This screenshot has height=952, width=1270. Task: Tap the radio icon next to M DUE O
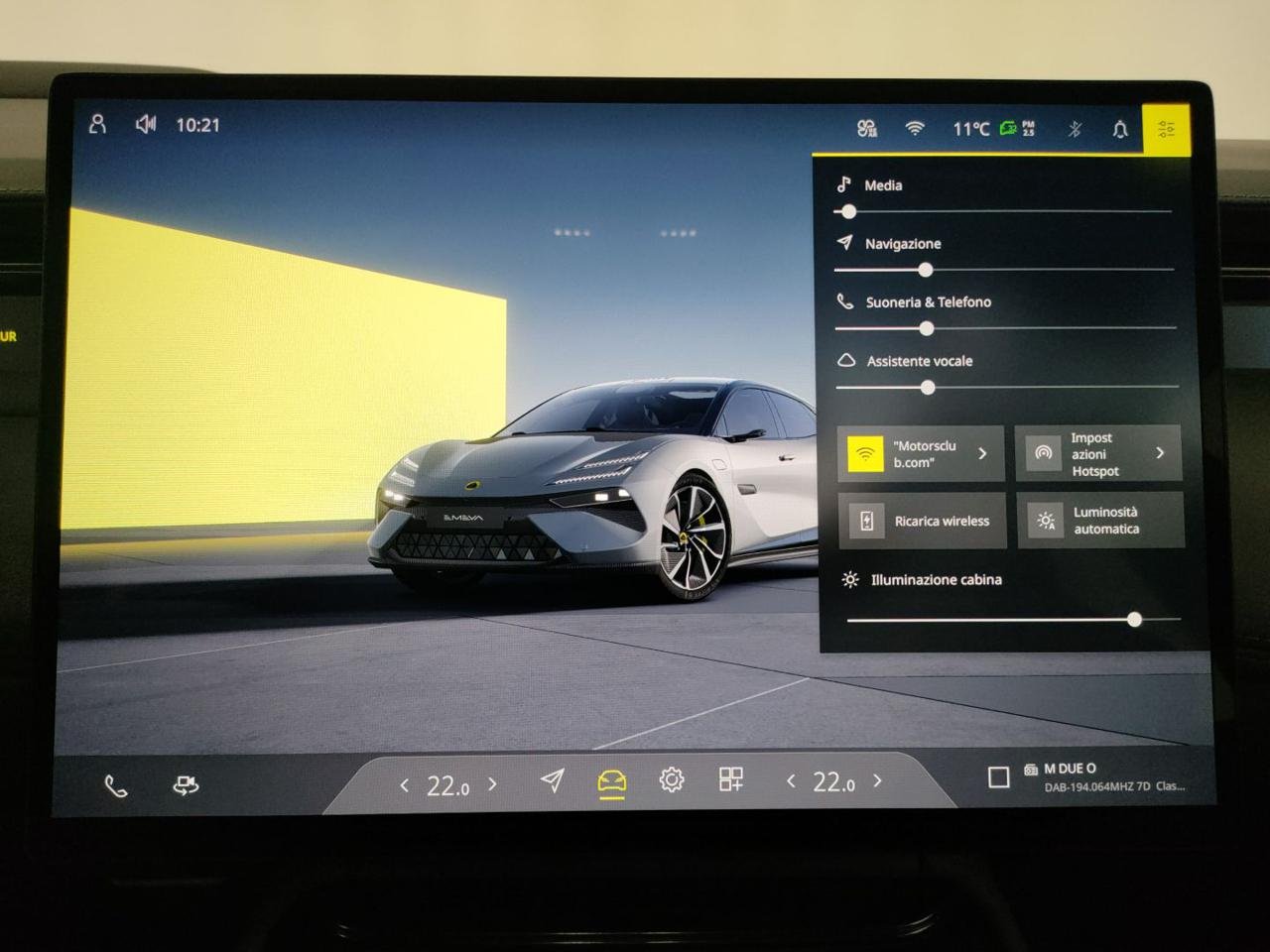pos(1031,770)
